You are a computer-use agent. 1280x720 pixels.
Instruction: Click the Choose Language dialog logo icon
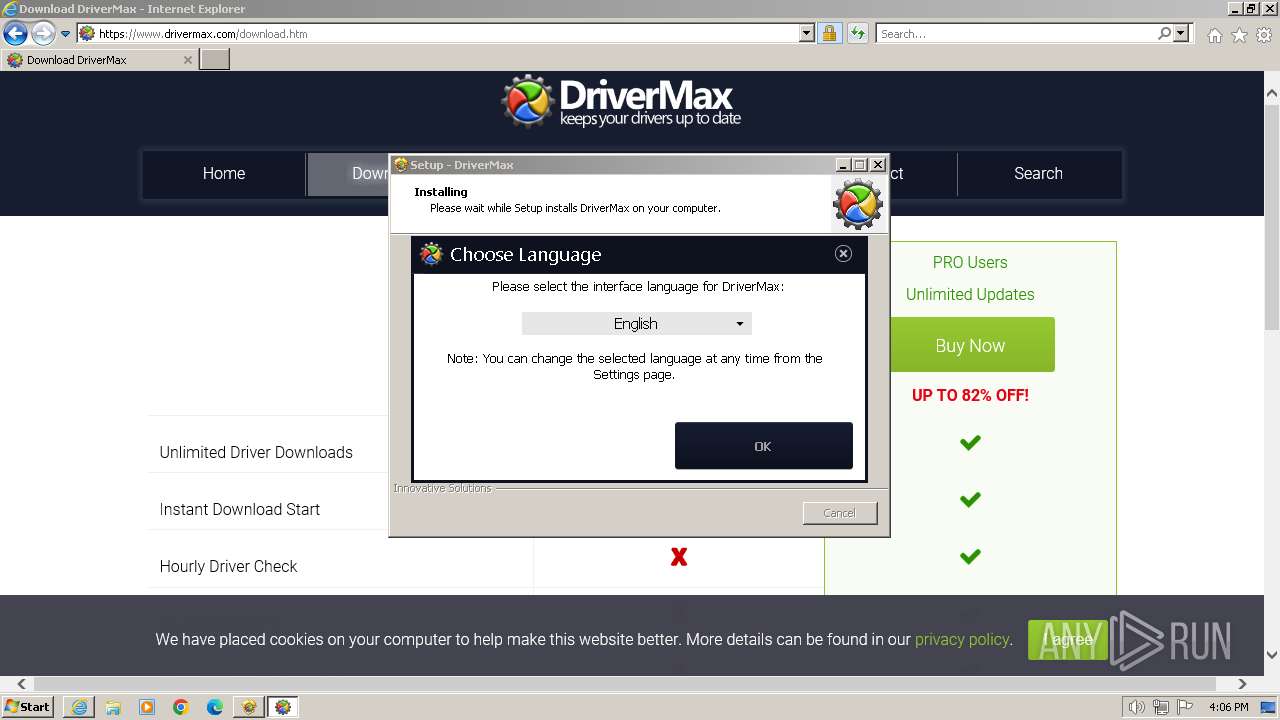(x=431, y=254)
